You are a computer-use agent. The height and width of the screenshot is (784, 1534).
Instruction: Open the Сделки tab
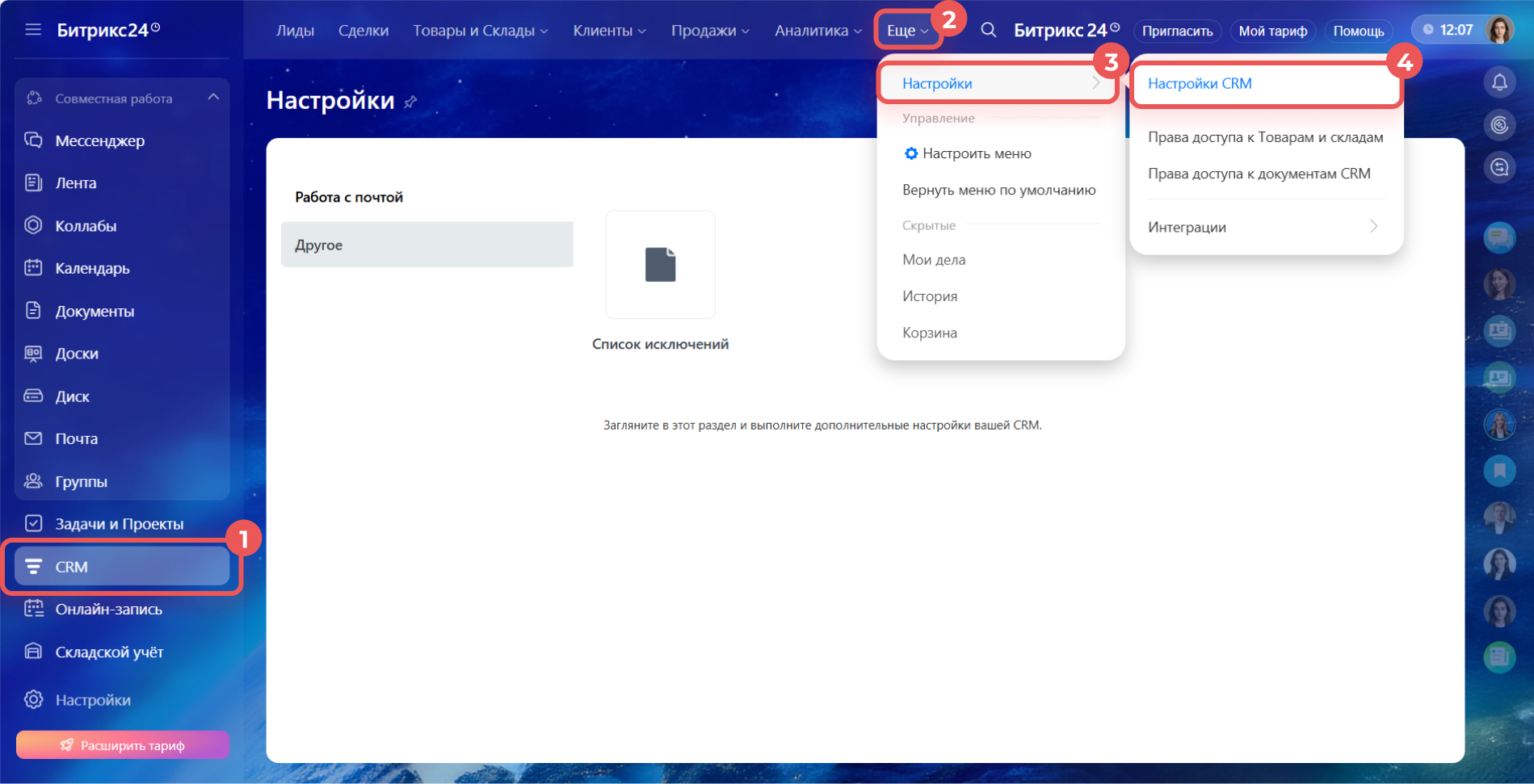[363, 31]
